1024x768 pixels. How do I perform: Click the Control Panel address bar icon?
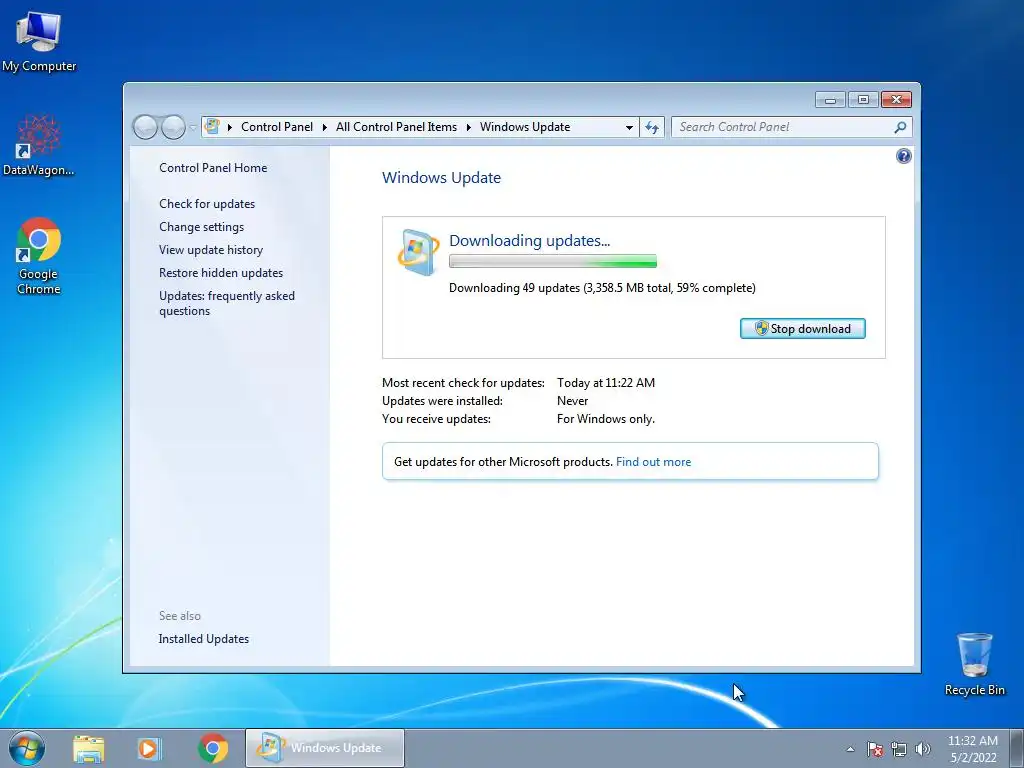click(x=212, y=126)
